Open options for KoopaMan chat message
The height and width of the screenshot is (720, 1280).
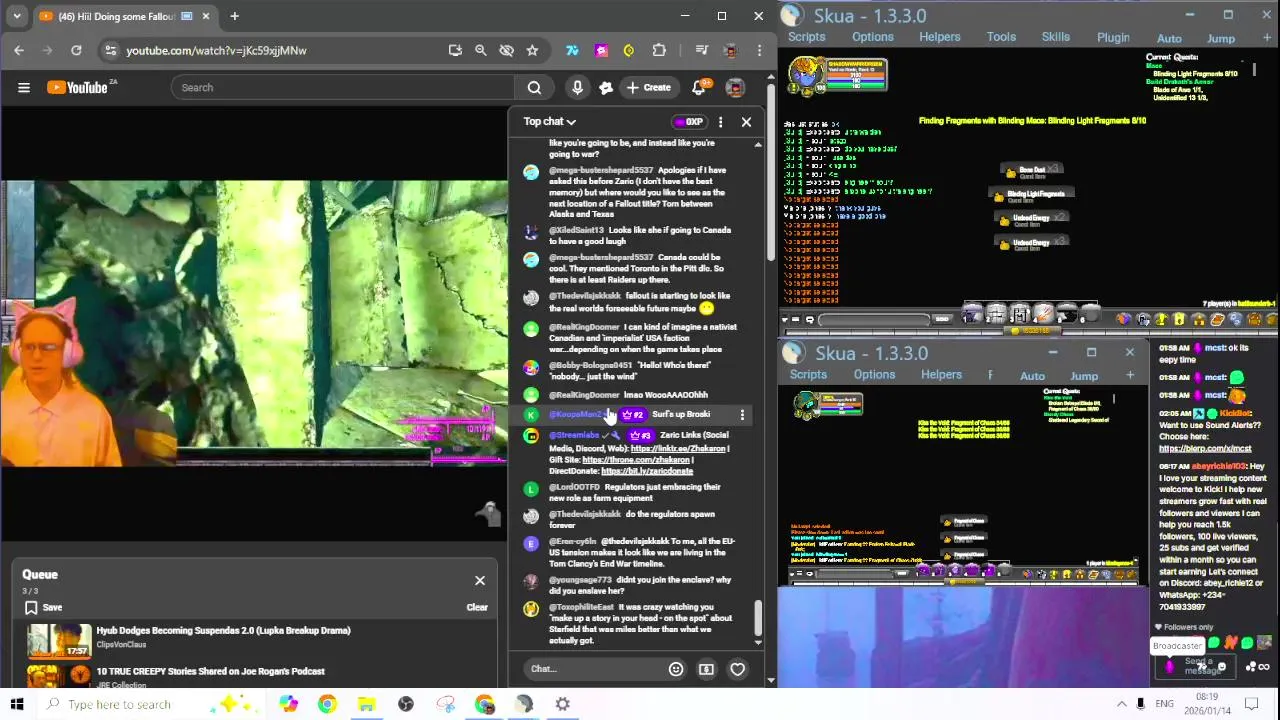742,415
